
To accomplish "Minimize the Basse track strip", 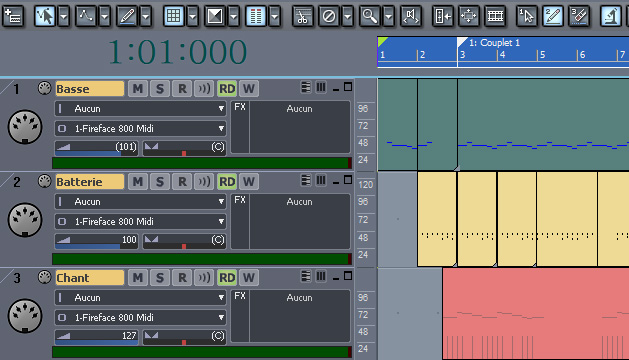I will click(x=336, y=89).
